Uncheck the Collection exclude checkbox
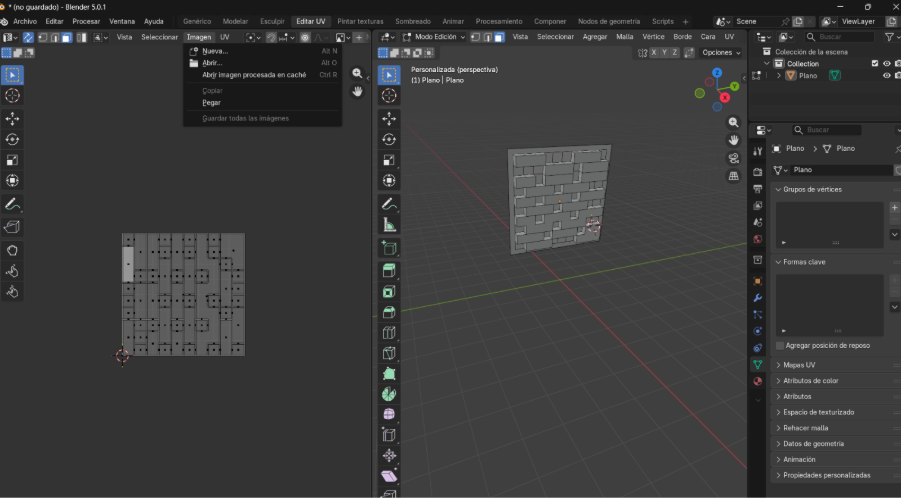 tap(875, 63)
